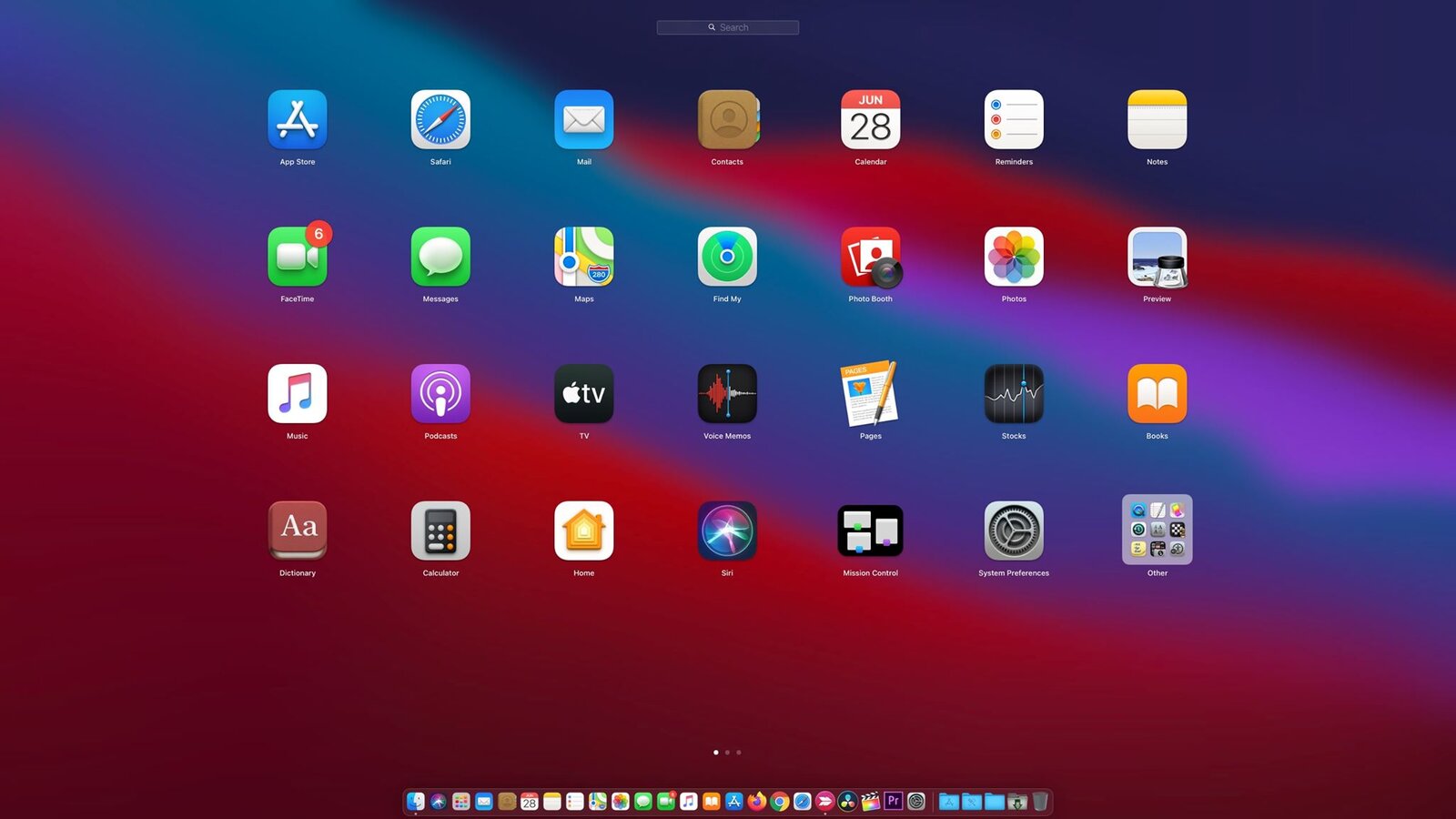Launch the Dictionary app
The height and width of the screenshot is (819, 1456).
pyautogui.click(x=298, y=531)
